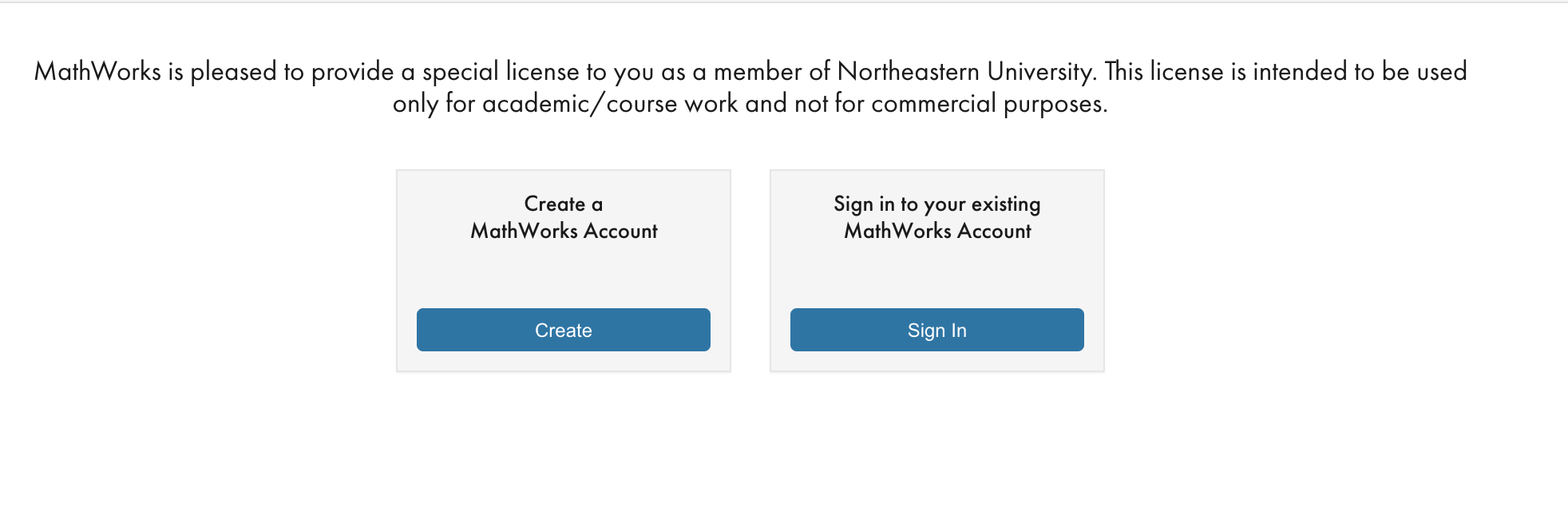
Task: Click "MathWorks Account" text in the left card
Action: coord(564,232)
